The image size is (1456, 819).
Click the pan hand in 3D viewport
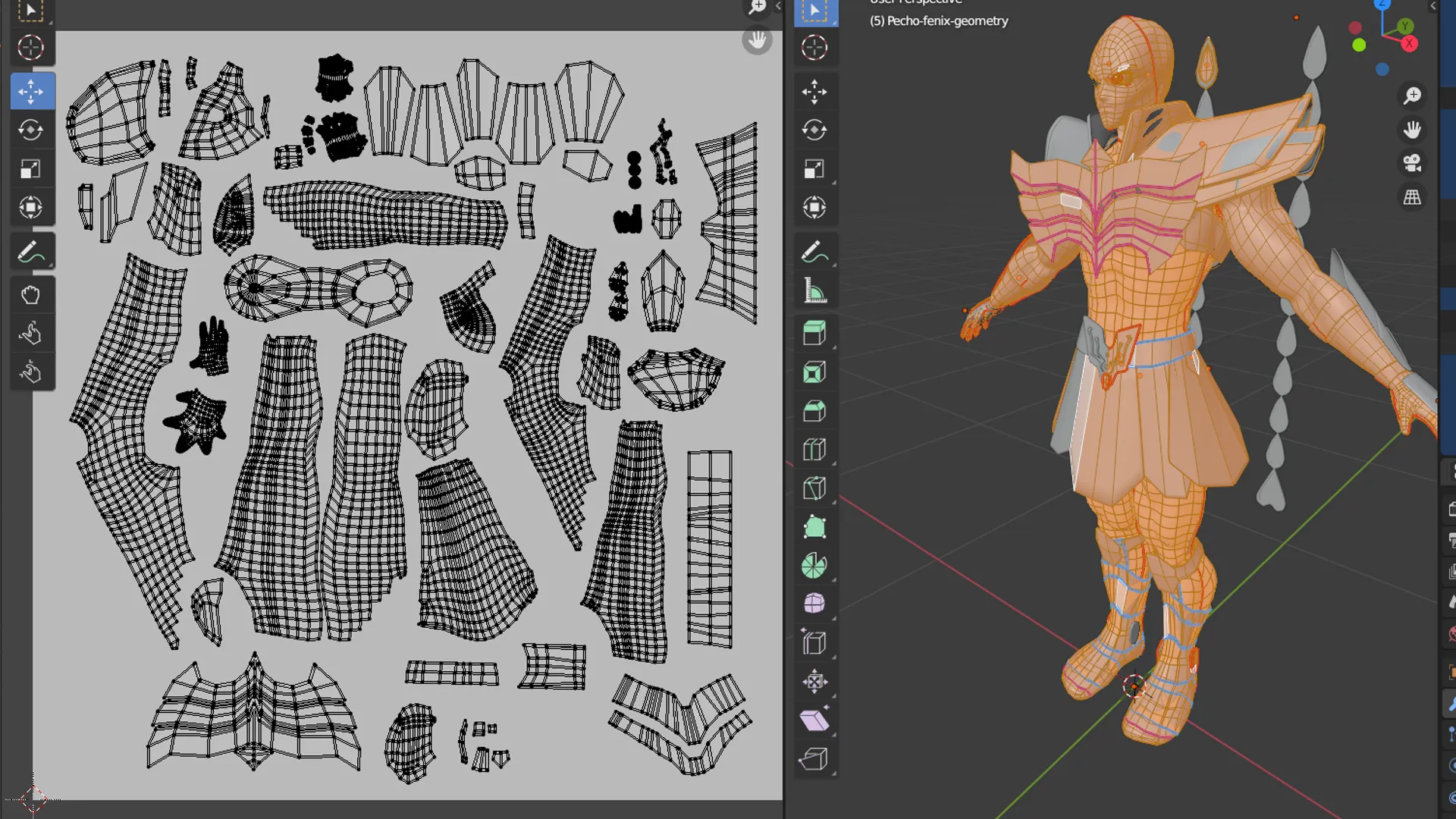point(1412,130)
